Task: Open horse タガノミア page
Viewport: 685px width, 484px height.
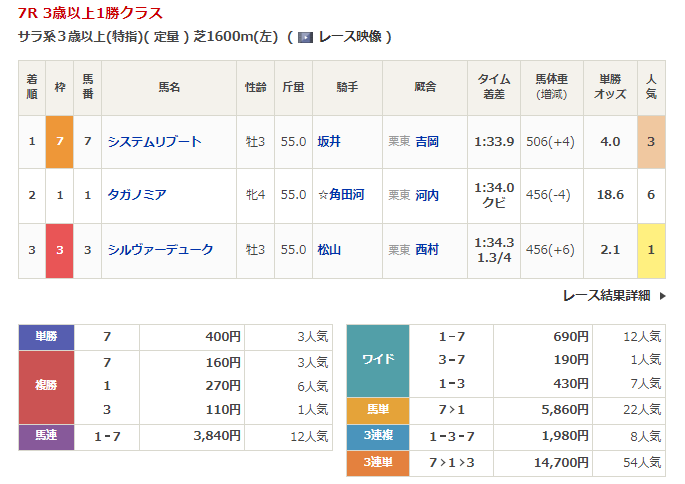Action: (137, 195)
